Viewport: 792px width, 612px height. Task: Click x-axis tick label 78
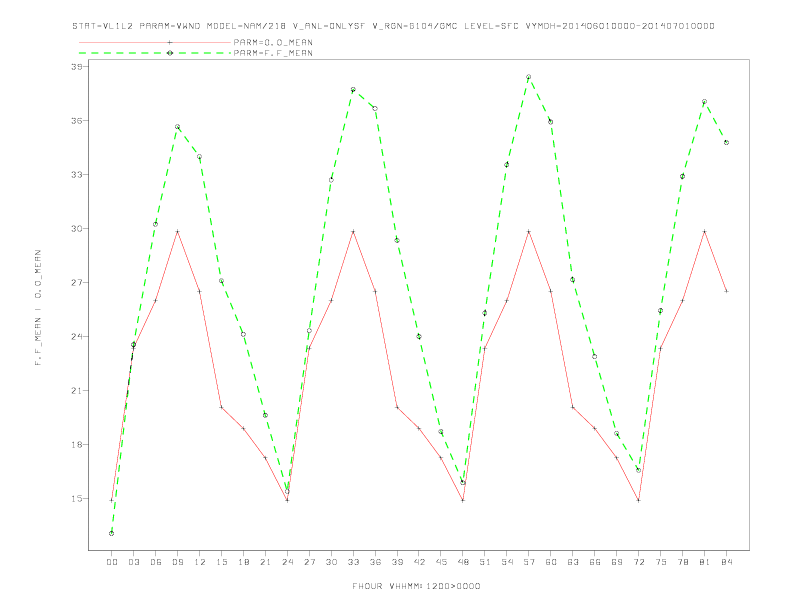[682, 562]
